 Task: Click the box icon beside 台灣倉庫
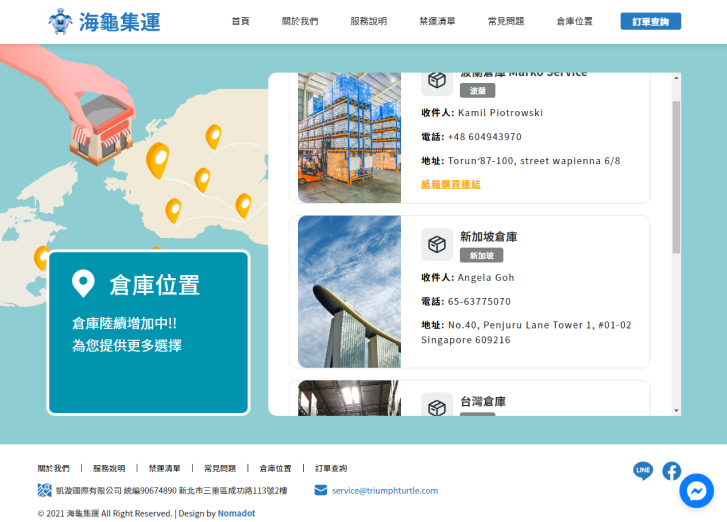pyautogui.click(x=436, y=406)
